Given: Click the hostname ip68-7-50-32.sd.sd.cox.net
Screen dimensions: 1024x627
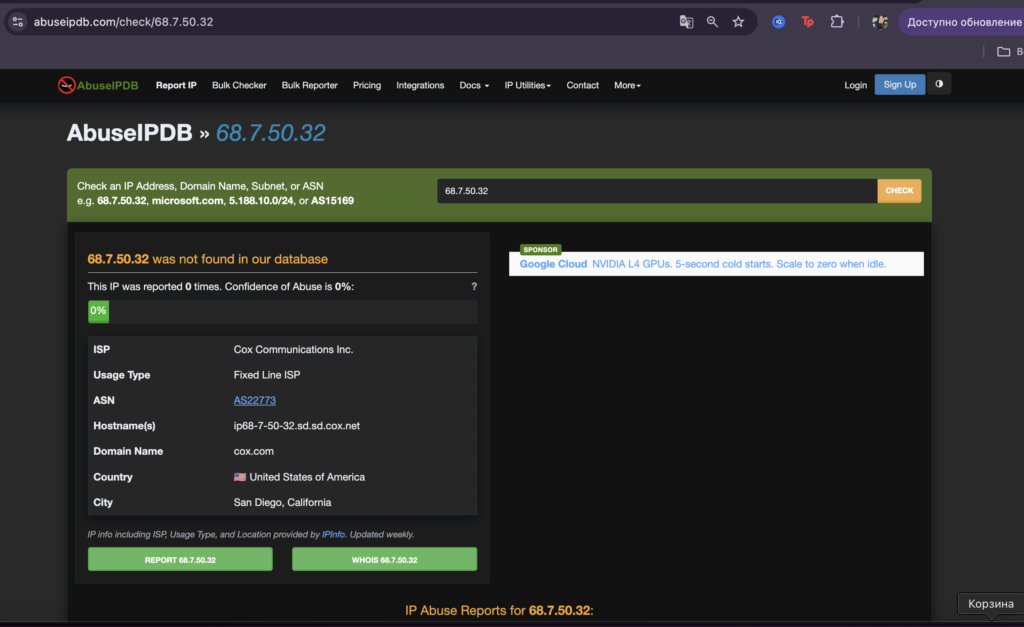Looking at the screenshot, I should tap(296, 426).
